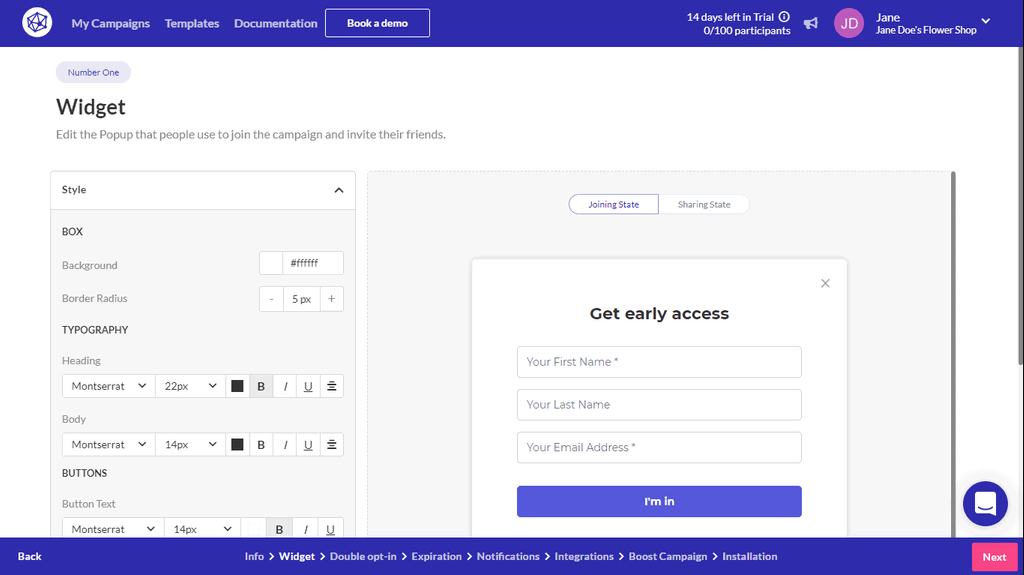This screenshot has width=1024, height=575.
Task: Click the trial info icon
Action: point(784,17)
